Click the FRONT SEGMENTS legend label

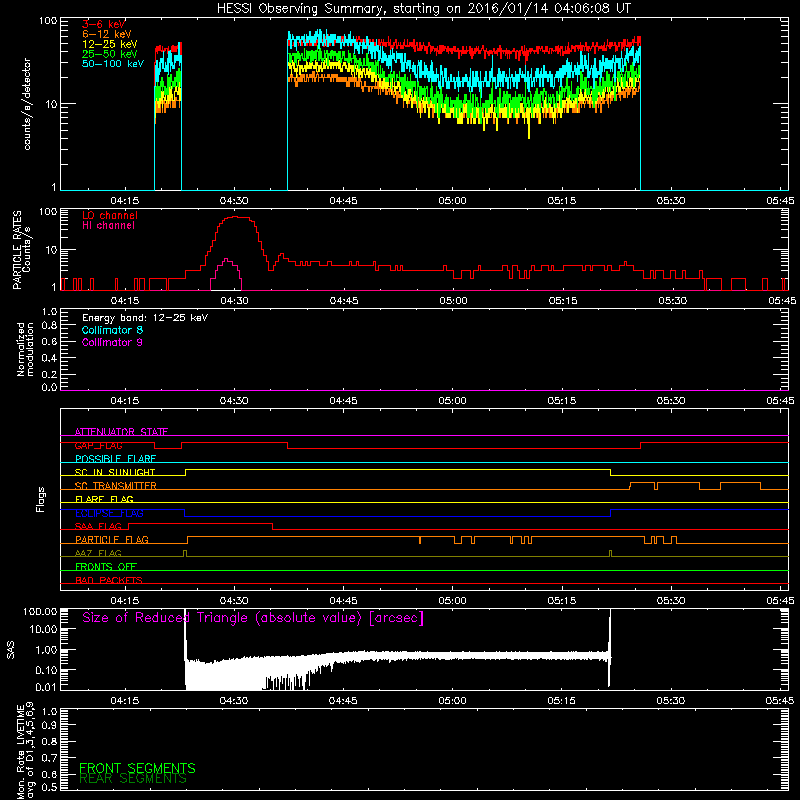pyautogui.click(x=137, y=768)
